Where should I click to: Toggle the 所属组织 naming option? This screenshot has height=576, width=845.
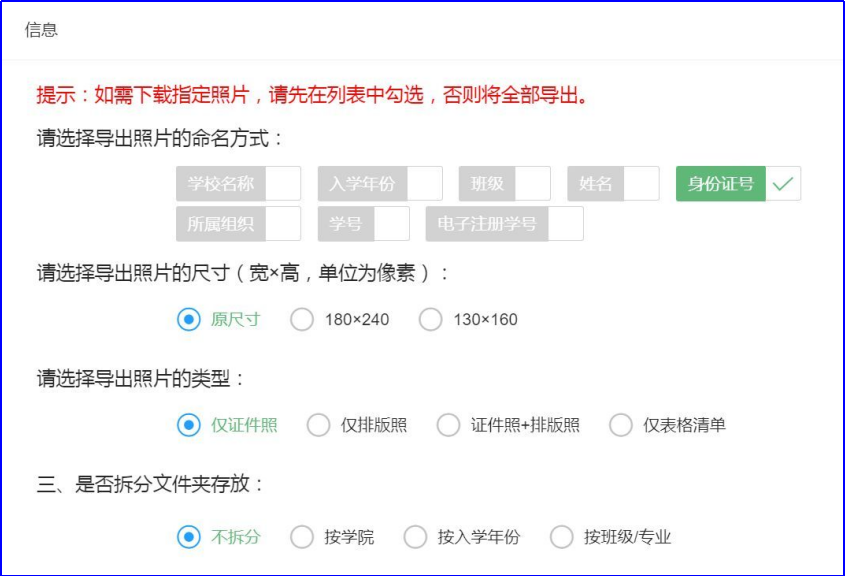[x=238, y=224]
